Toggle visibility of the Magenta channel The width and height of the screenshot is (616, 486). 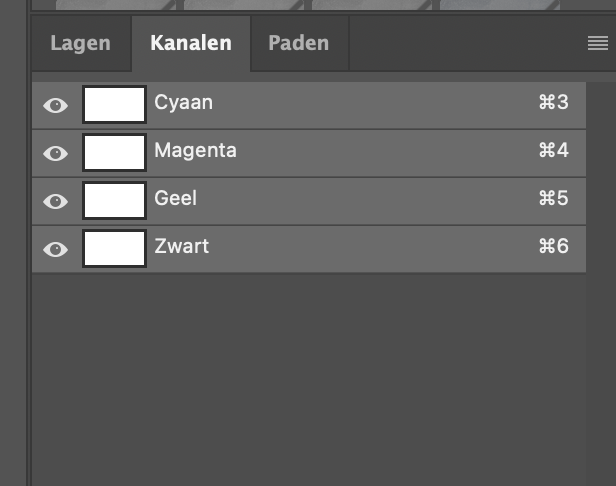(56, 153)
